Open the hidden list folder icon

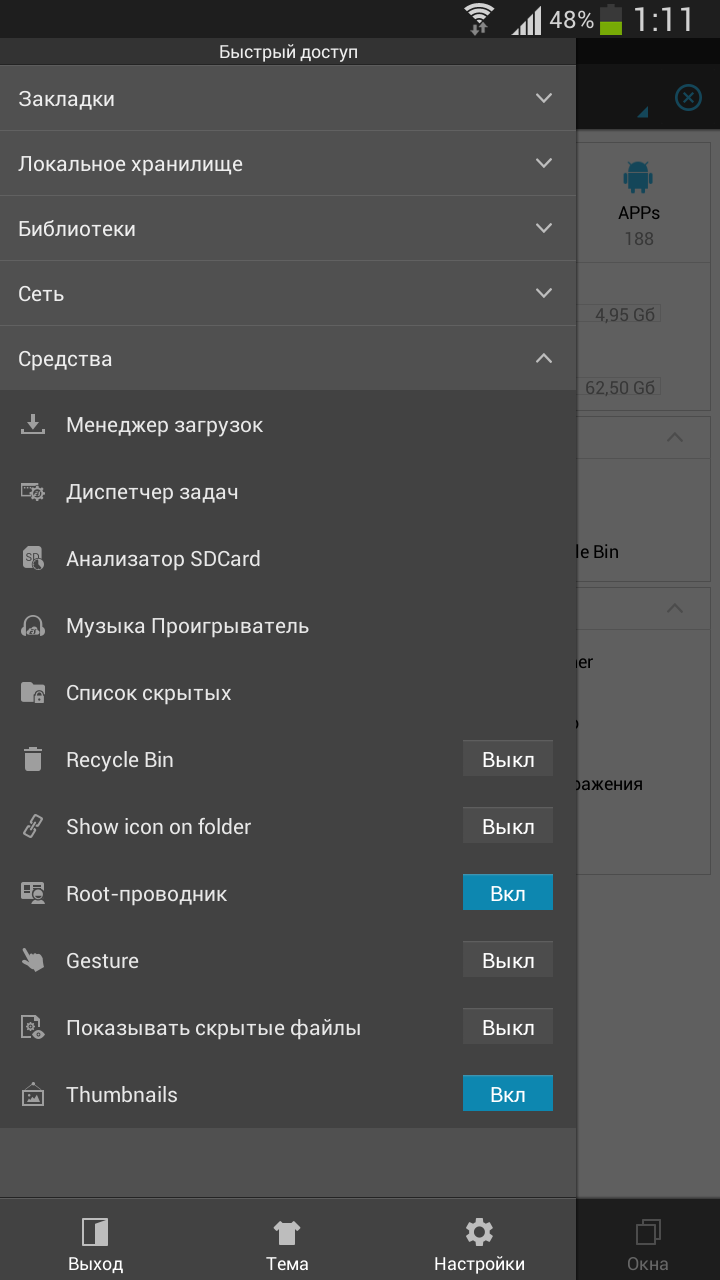pos(33,693)
